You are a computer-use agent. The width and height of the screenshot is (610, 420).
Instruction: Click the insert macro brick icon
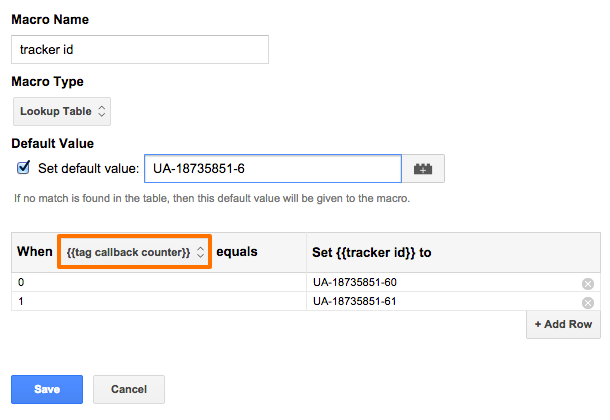tap(423, 169)
